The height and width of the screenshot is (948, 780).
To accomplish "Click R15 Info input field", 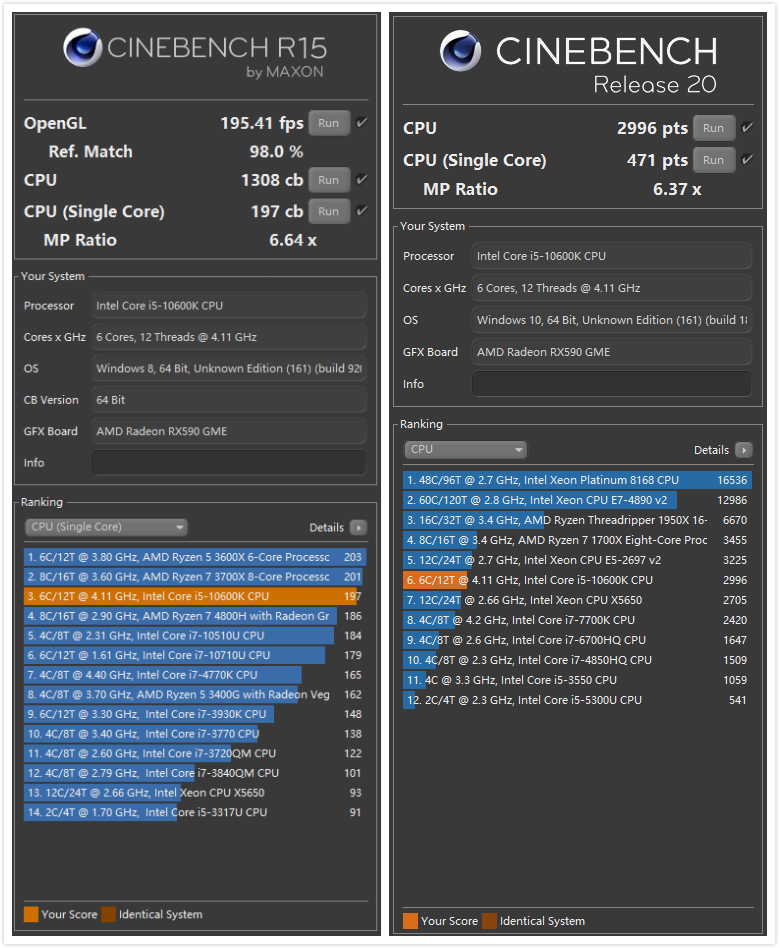I will point(229,463).
